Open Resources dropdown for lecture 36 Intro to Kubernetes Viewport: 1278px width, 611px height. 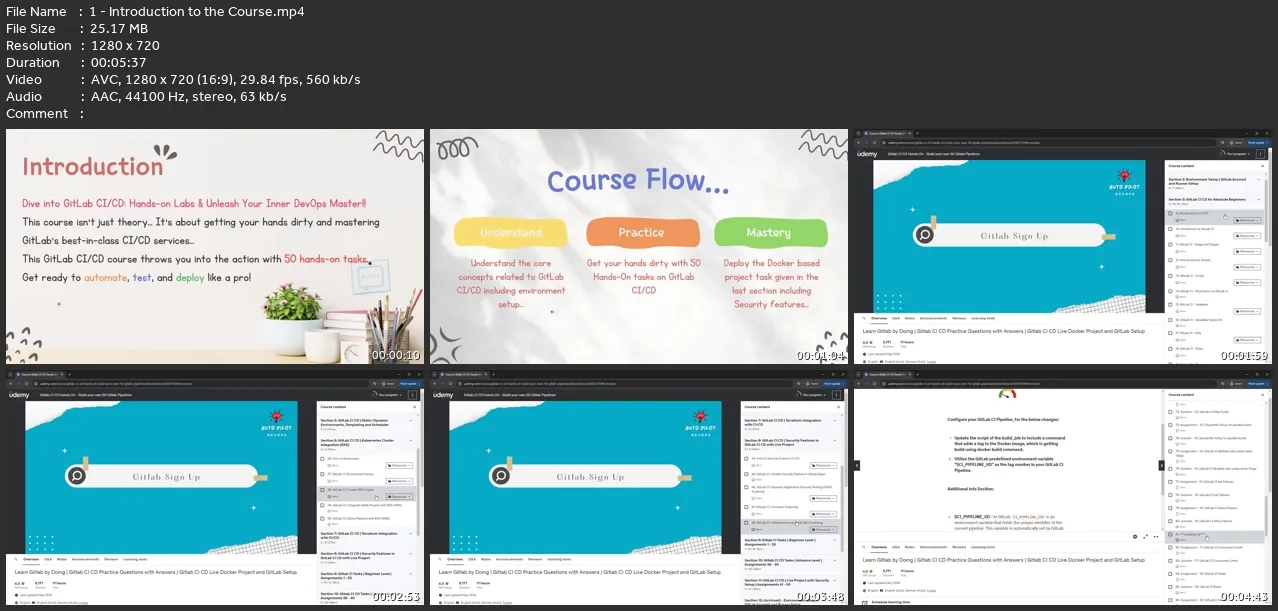[399, 465]
